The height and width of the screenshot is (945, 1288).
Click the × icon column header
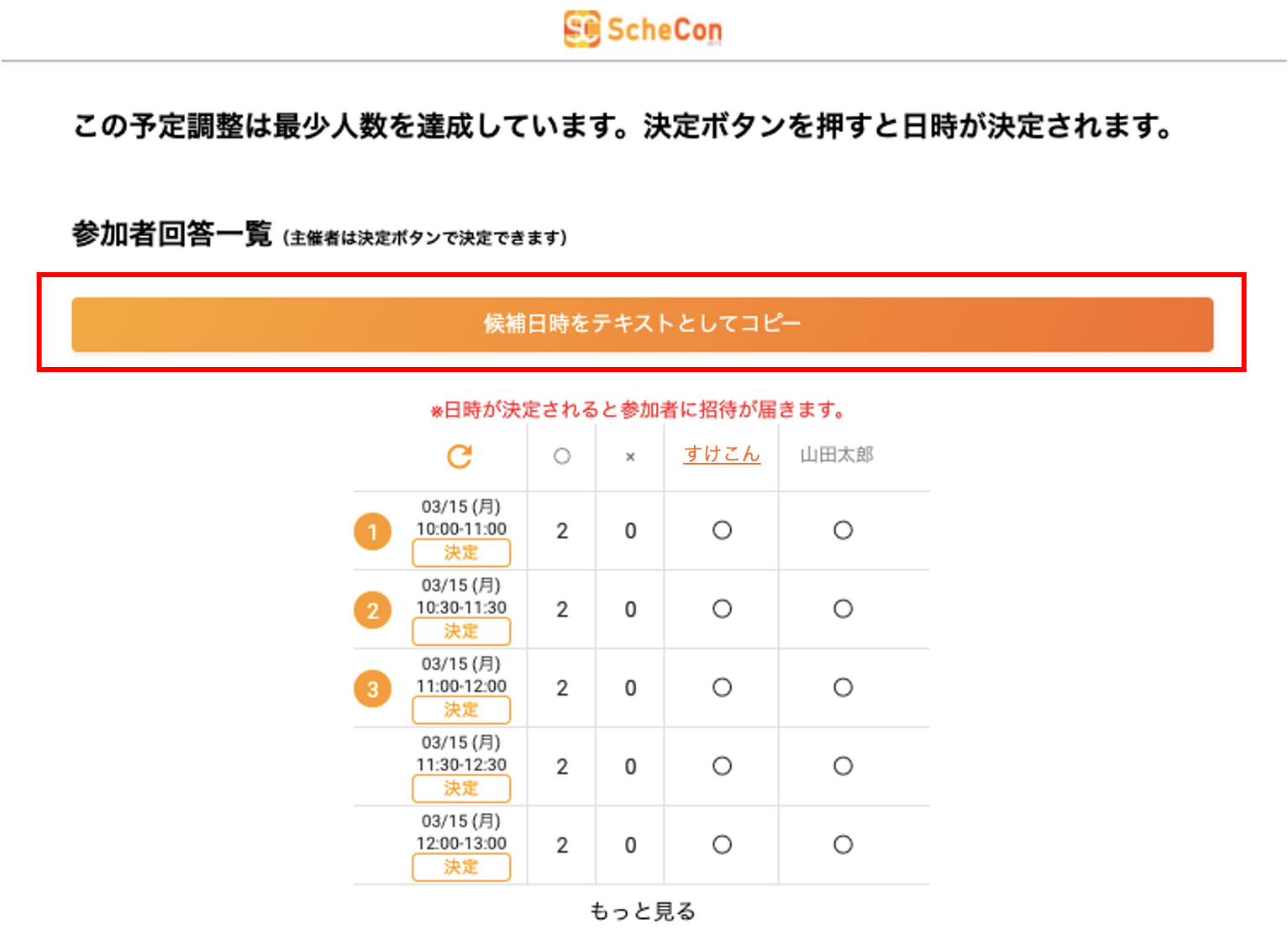pyautogui.click(x=630, y=457)
